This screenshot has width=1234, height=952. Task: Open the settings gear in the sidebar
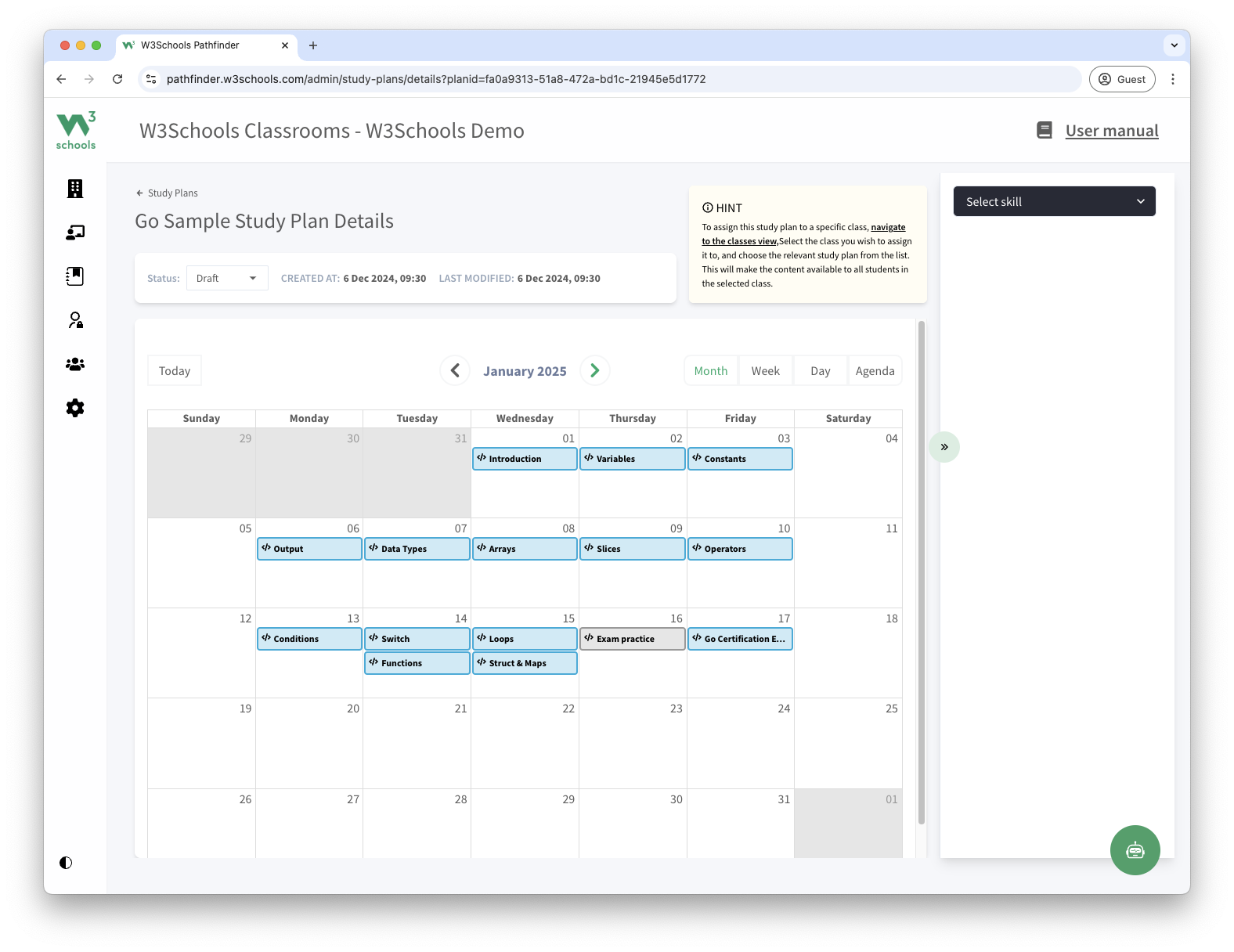75,408
